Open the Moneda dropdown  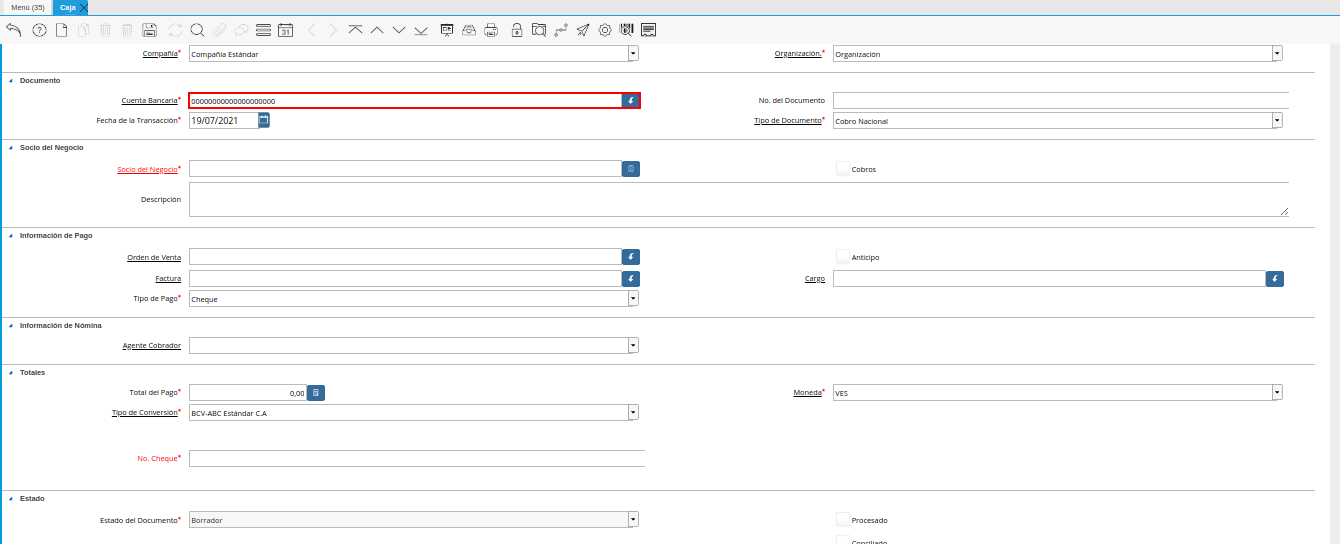1277,393
